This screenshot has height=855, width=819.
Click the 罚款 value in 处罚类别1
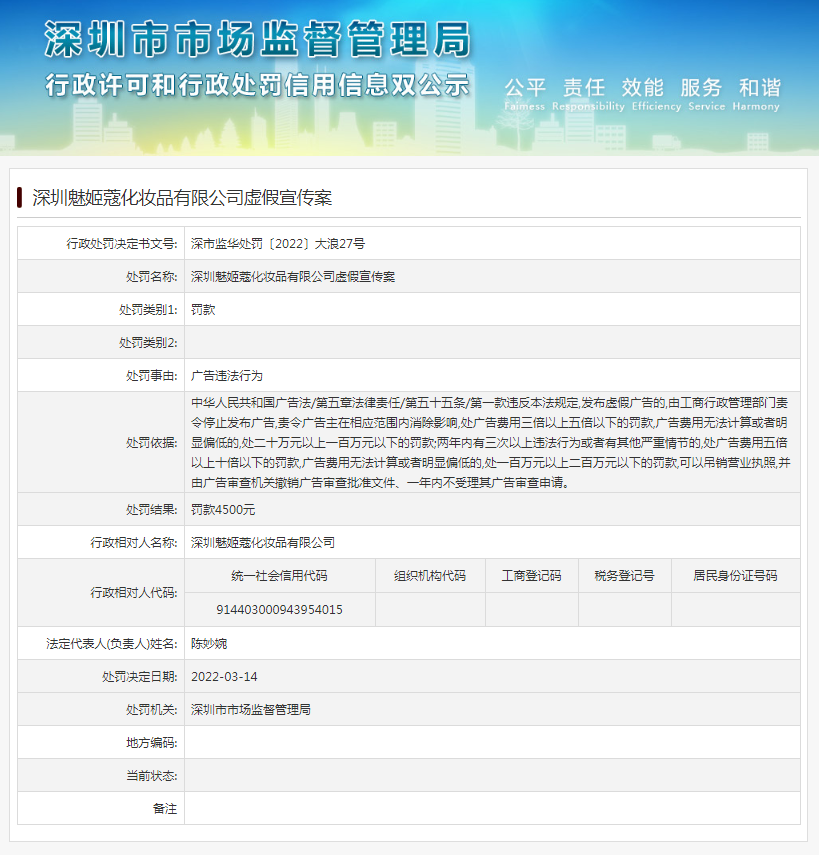203,310
